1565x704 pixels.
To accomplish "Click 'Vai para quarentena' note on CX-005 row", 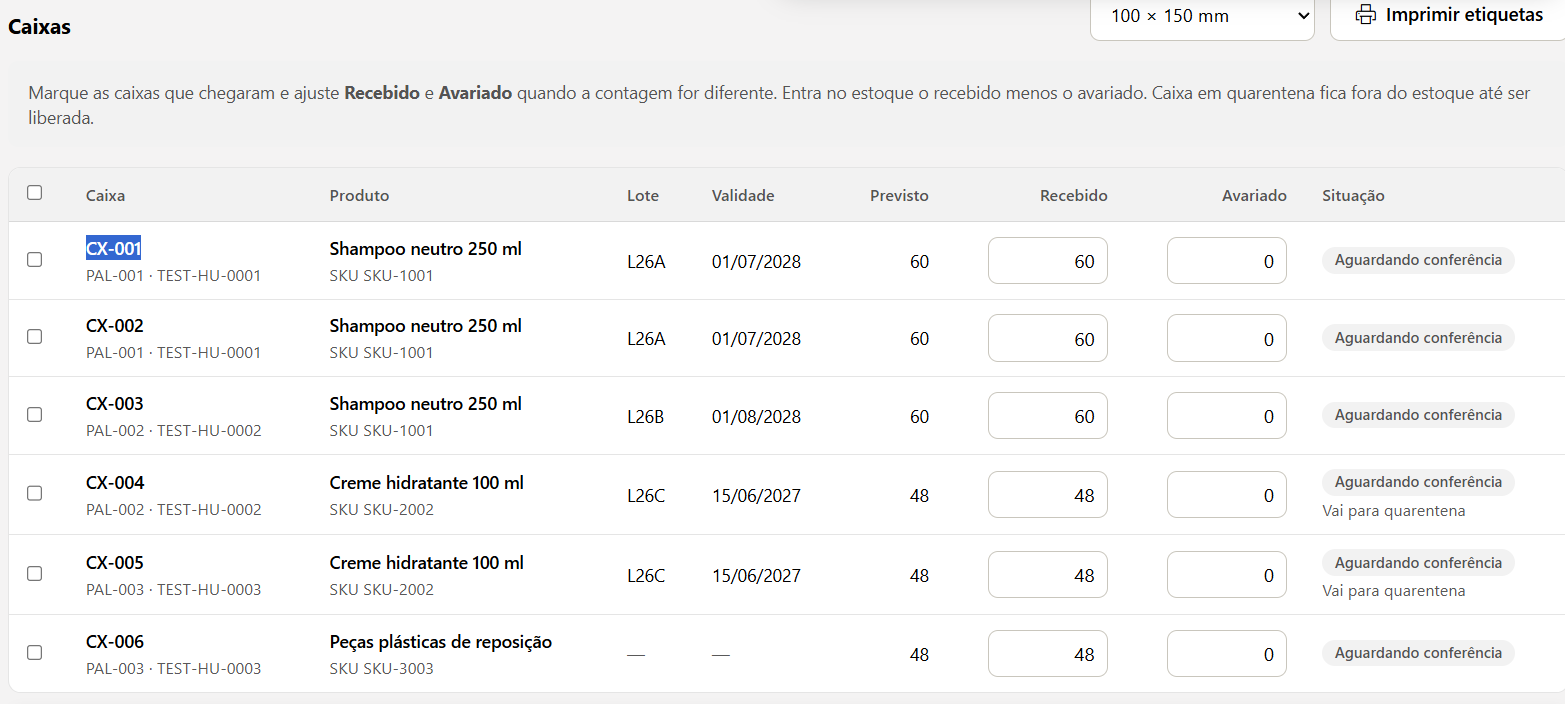I will (x=1394, y=591).
